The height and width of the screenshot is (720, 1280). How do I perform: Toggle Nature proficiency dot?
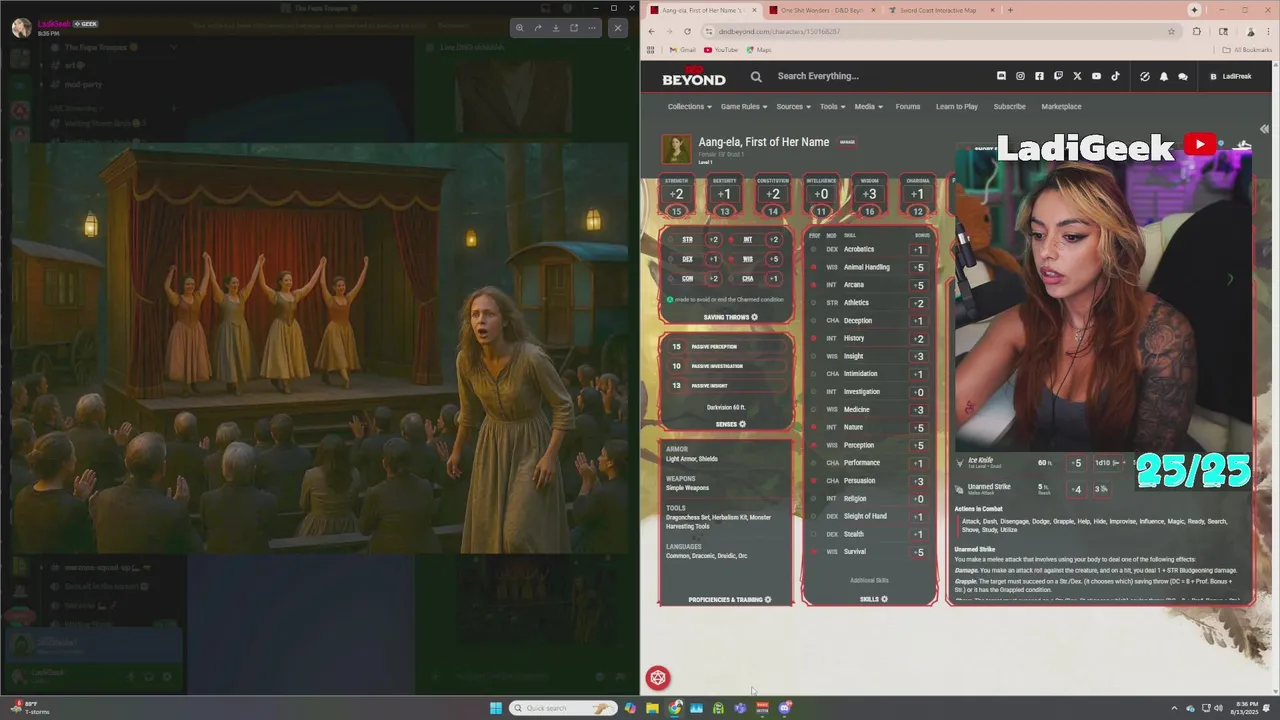click(x=813, y=427)
